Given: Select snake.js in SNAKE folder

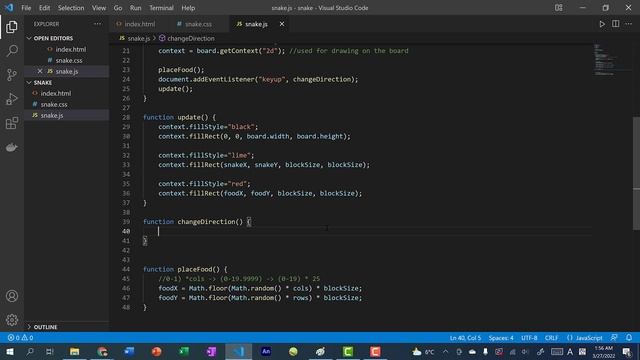Looking at the screenshot, I should pyautogui.click(x=52, y=116).
